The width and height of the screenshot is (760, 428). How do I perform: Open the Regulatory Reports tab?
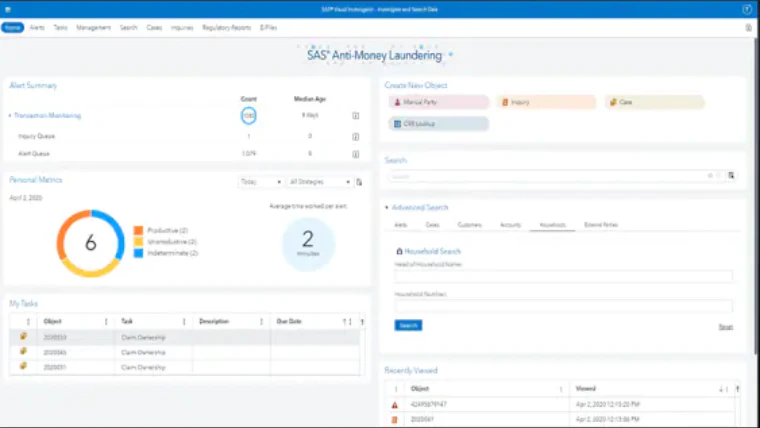226,28
